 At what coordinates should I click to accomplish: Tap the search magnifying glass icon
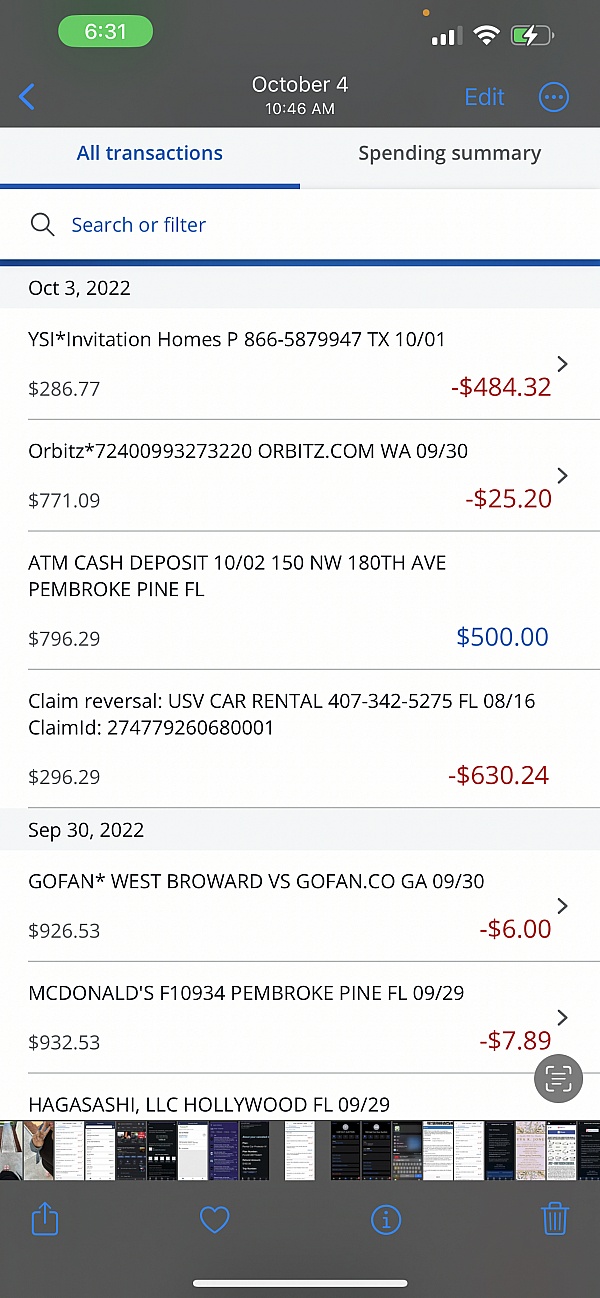[42, 225]
